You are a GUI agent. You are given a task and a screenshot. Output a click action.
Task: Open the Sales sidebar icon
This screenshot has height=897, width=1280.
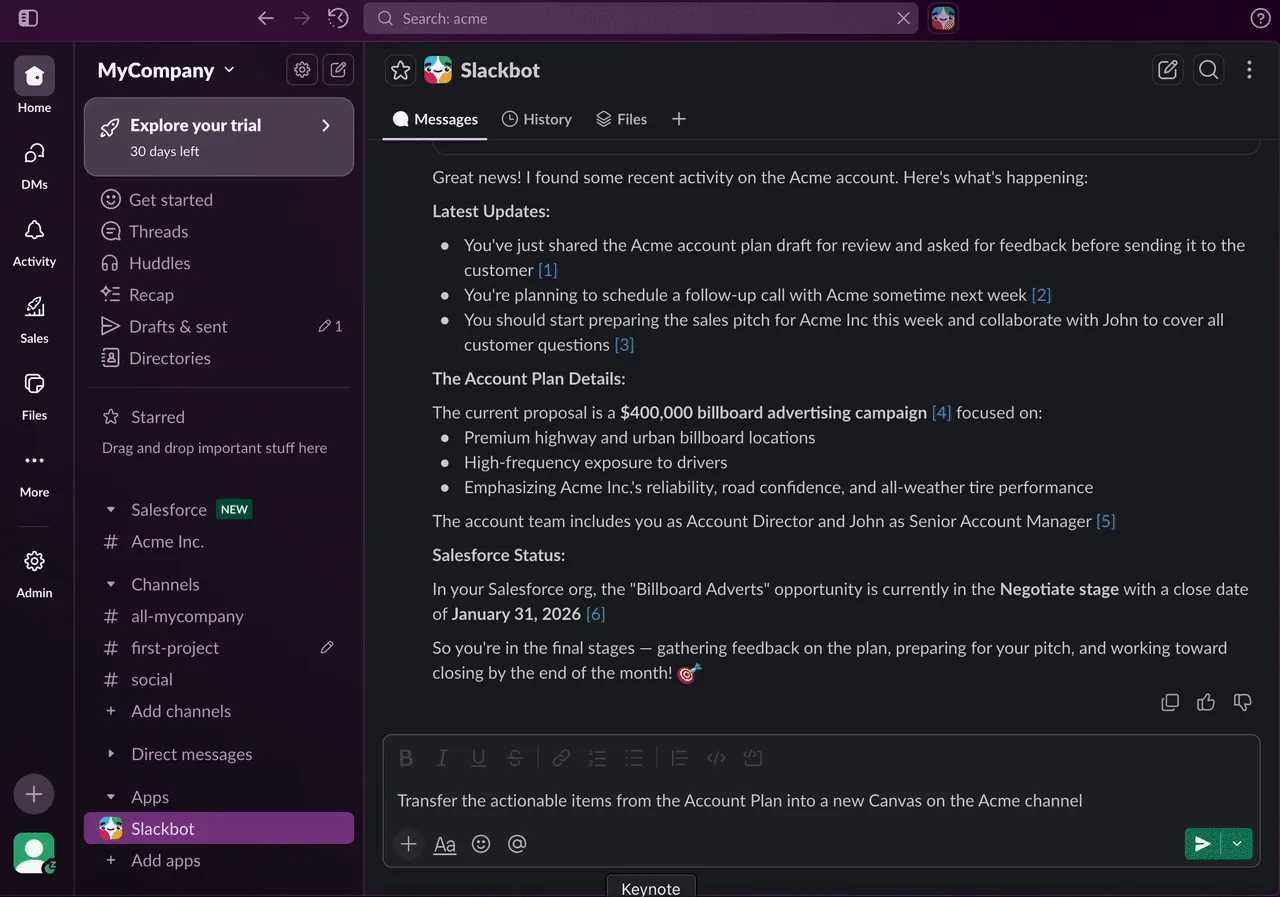point(34,318)
